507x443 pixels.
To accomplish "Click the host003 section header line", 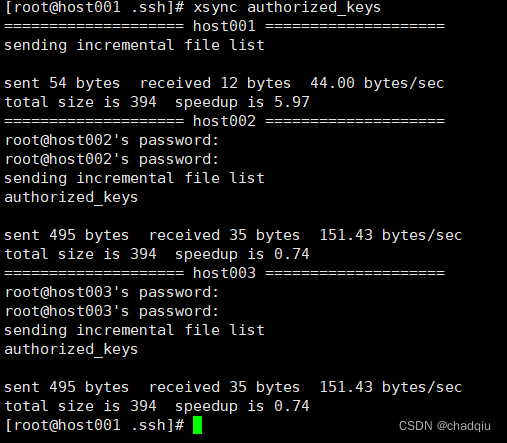I will click(x=224, y=273).
